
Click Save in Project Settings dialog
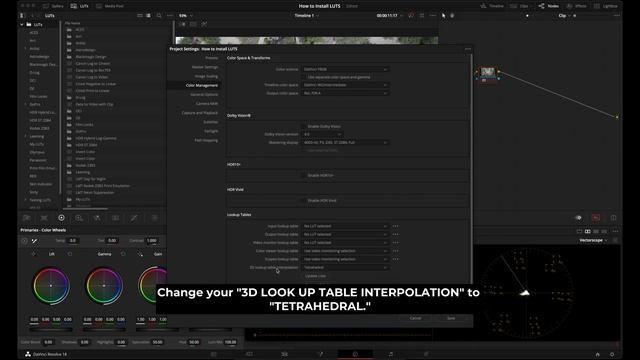[x=451, y=318]
